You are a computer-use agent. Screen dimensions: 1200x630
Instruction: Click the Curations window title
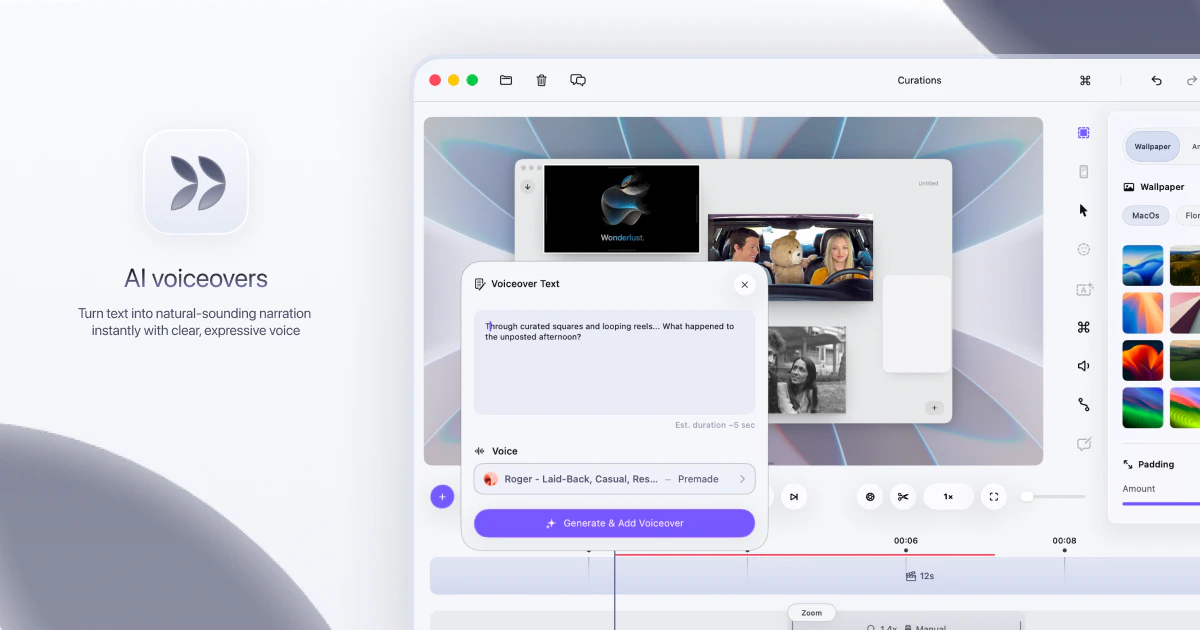click(919, 80)
